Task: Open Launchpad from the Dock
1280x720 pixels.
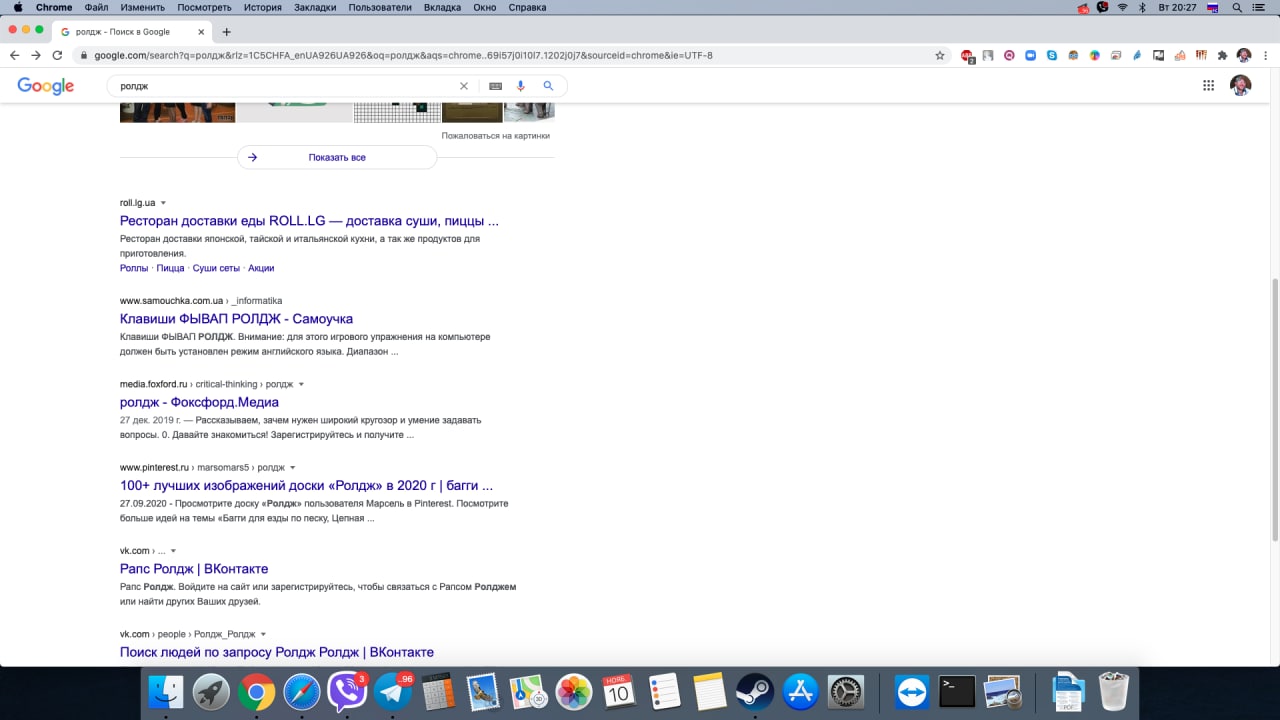Action: click(x=211, y=692)
